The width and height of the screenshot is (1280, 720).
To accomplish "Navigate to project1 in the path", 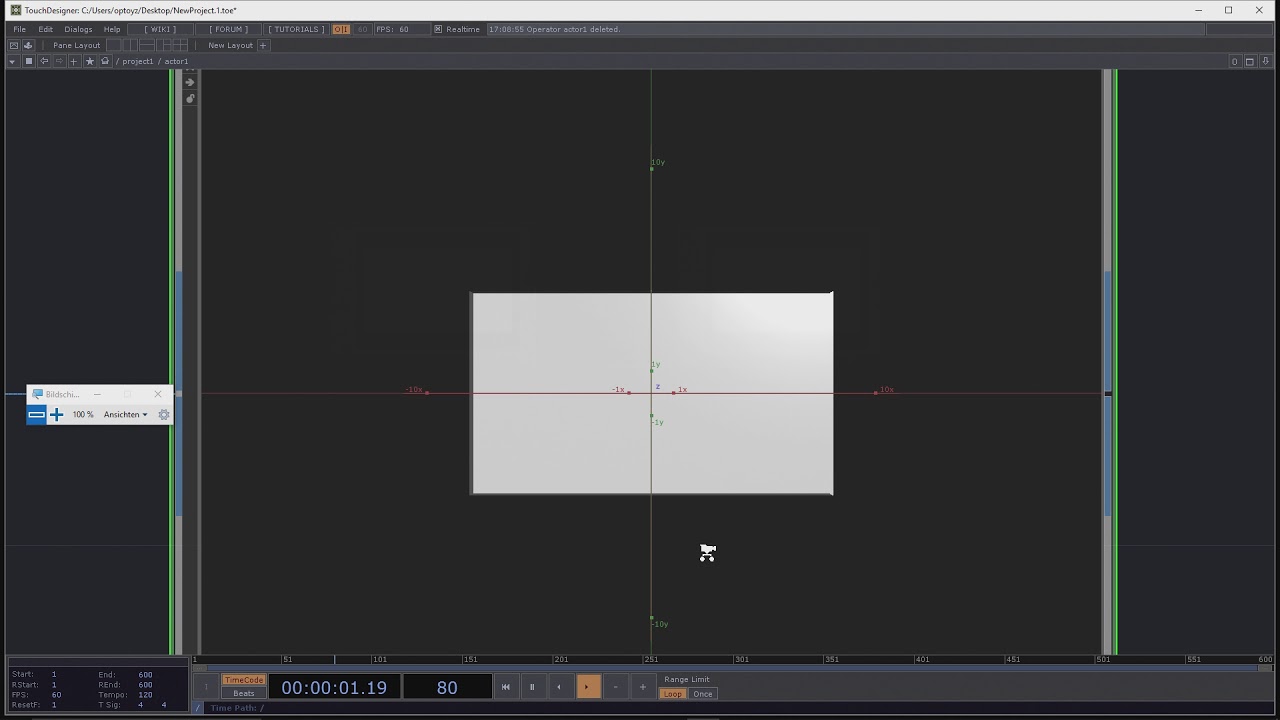I will click(138, 61).
